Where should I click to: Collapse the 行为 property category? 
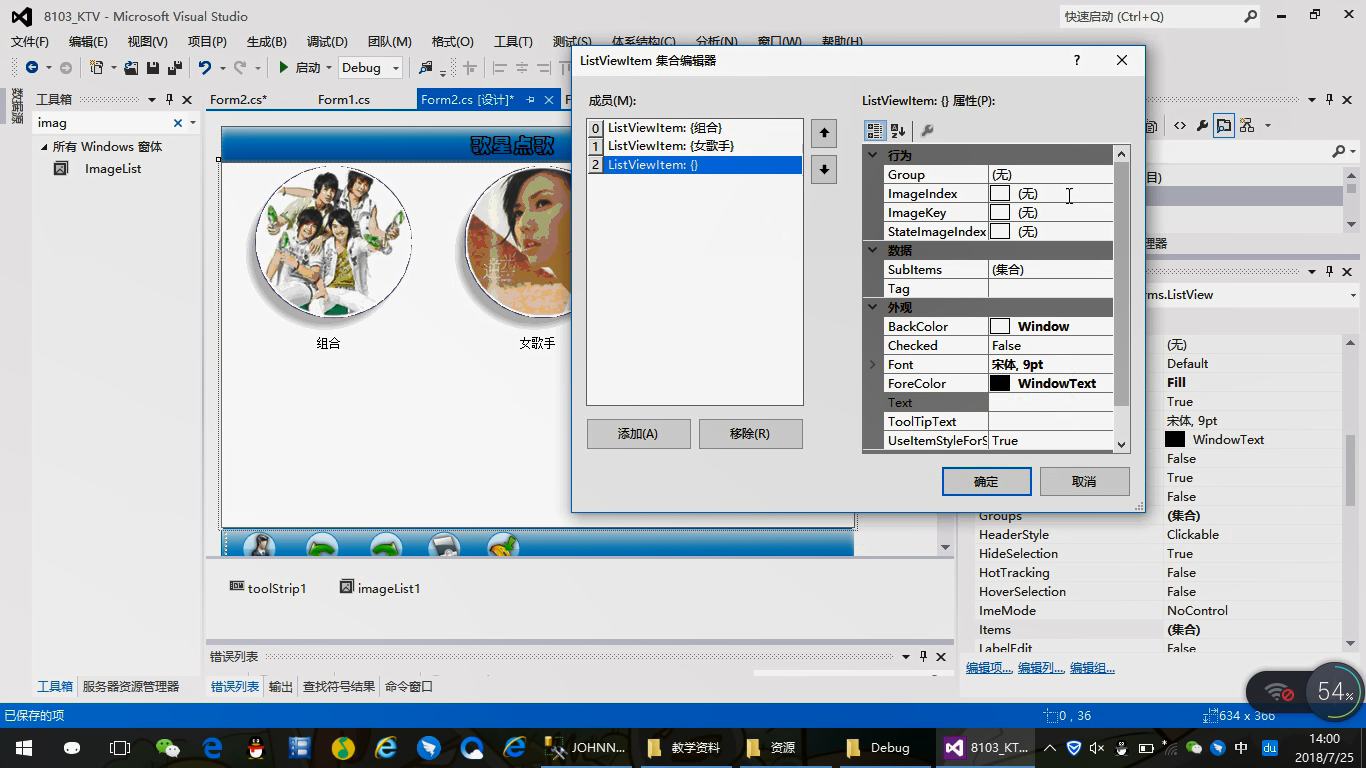[873, 155]
